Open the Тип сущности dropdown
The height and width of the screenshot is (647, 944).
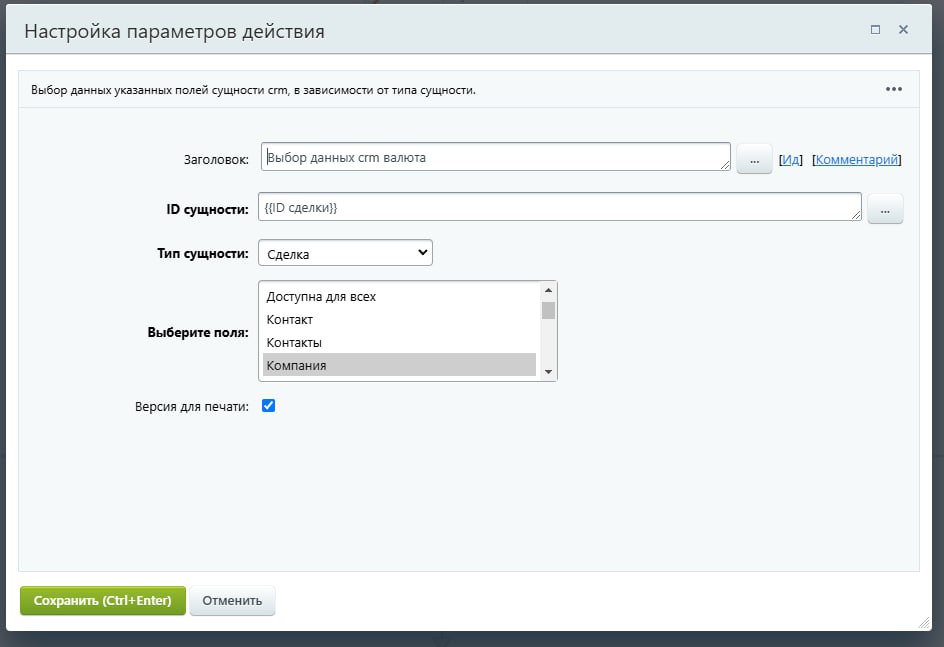tap(345, 253)
